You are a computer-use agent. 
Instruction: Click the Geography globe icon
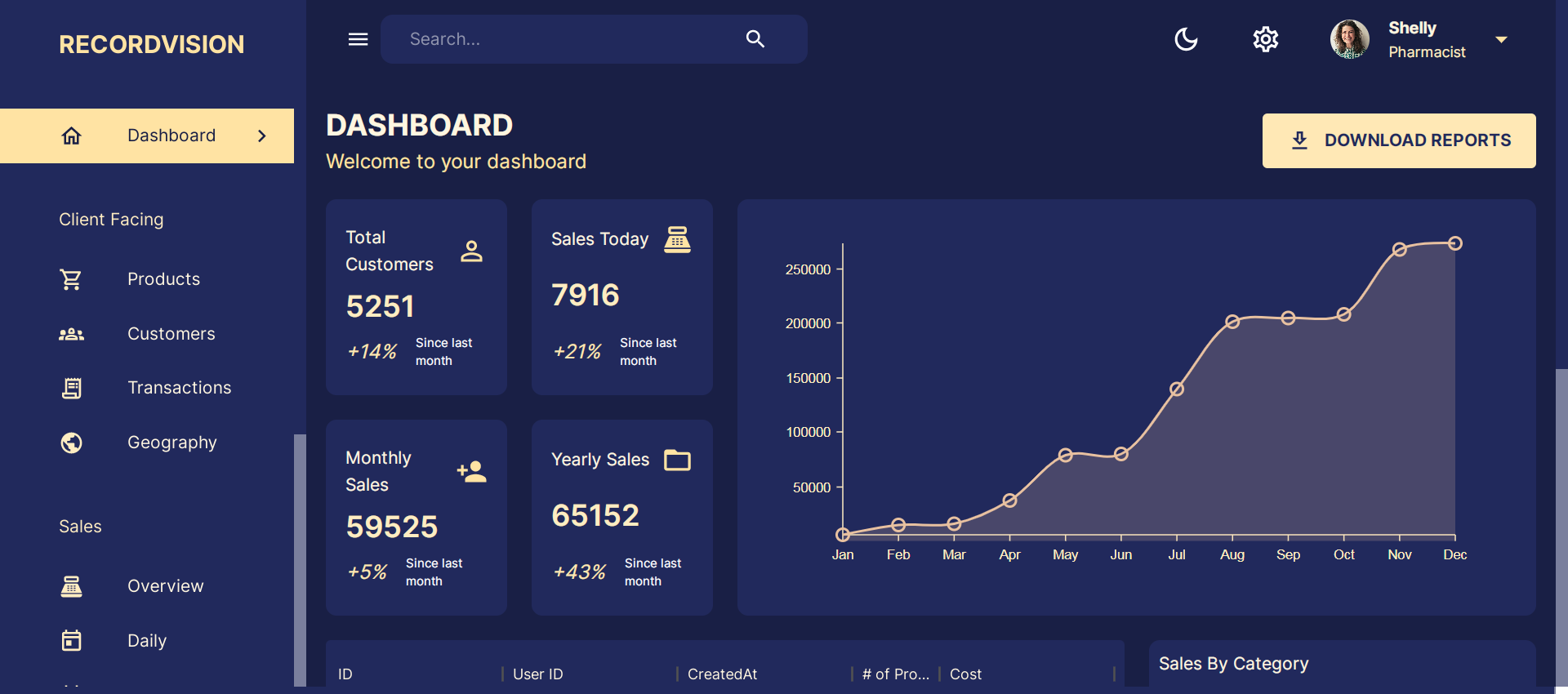tap(72, 443)
